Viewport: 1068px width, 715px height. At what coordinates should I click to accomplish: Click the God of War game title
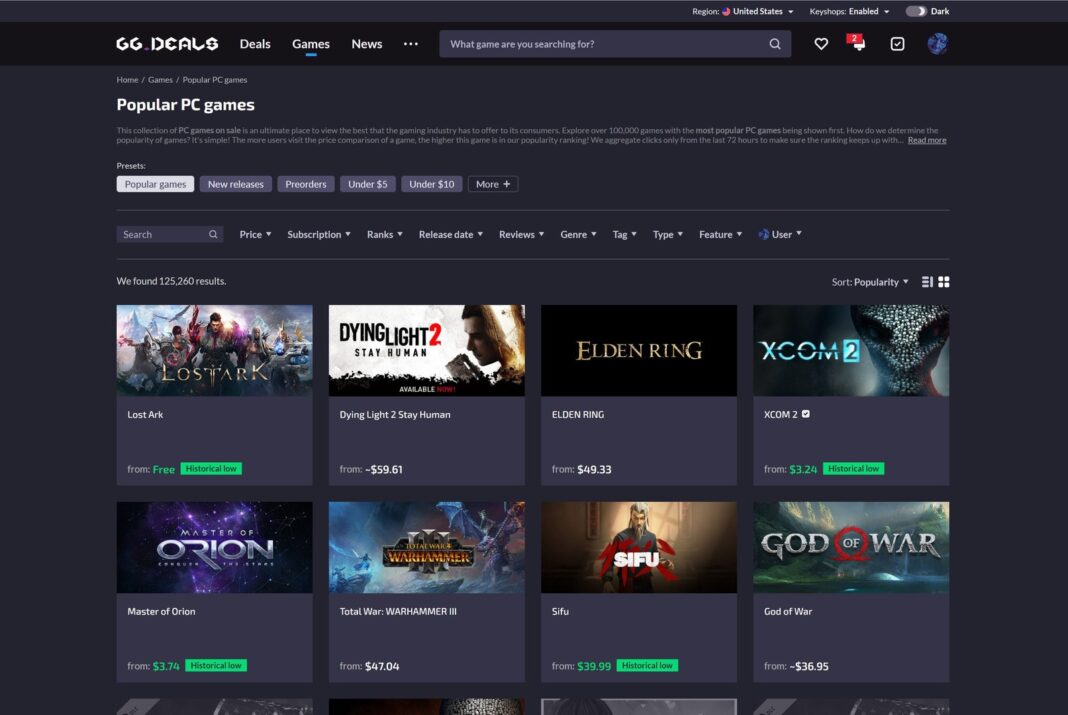788,611
